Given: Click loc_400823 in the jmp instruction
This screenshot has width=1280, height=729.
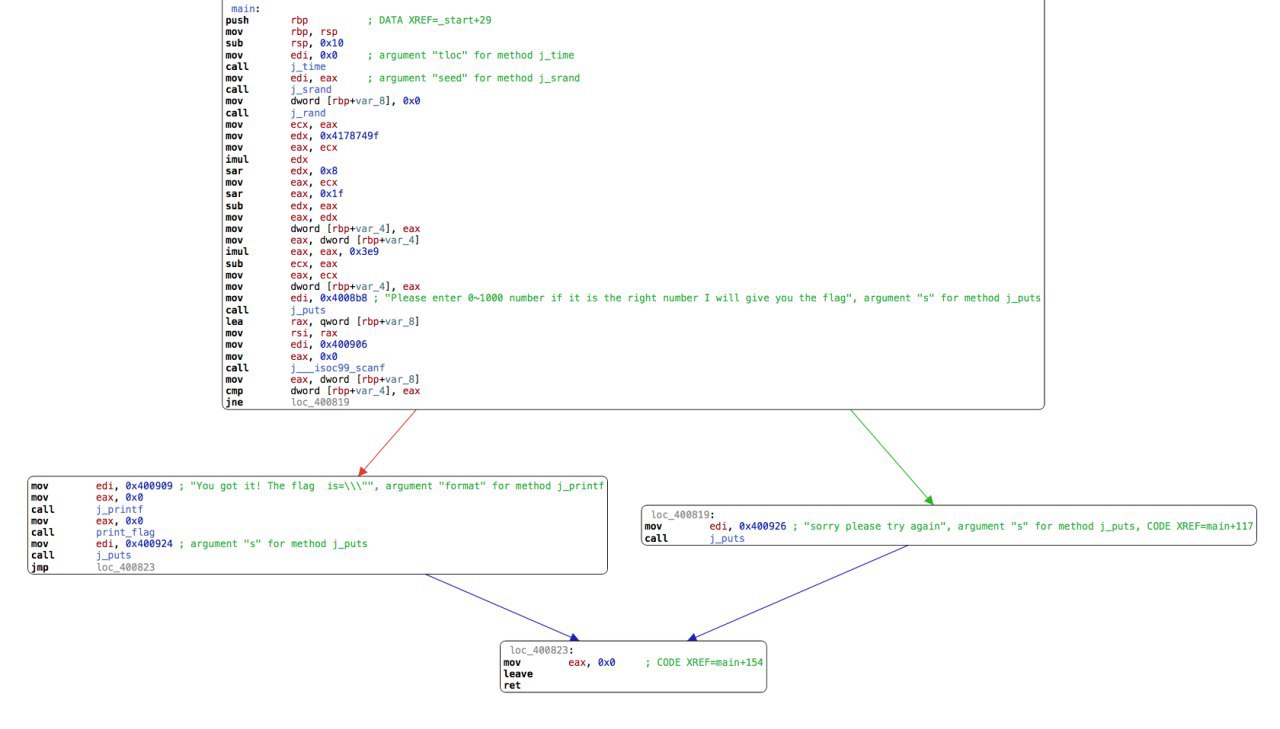Looking at the screenshot, I should [125, 567].
